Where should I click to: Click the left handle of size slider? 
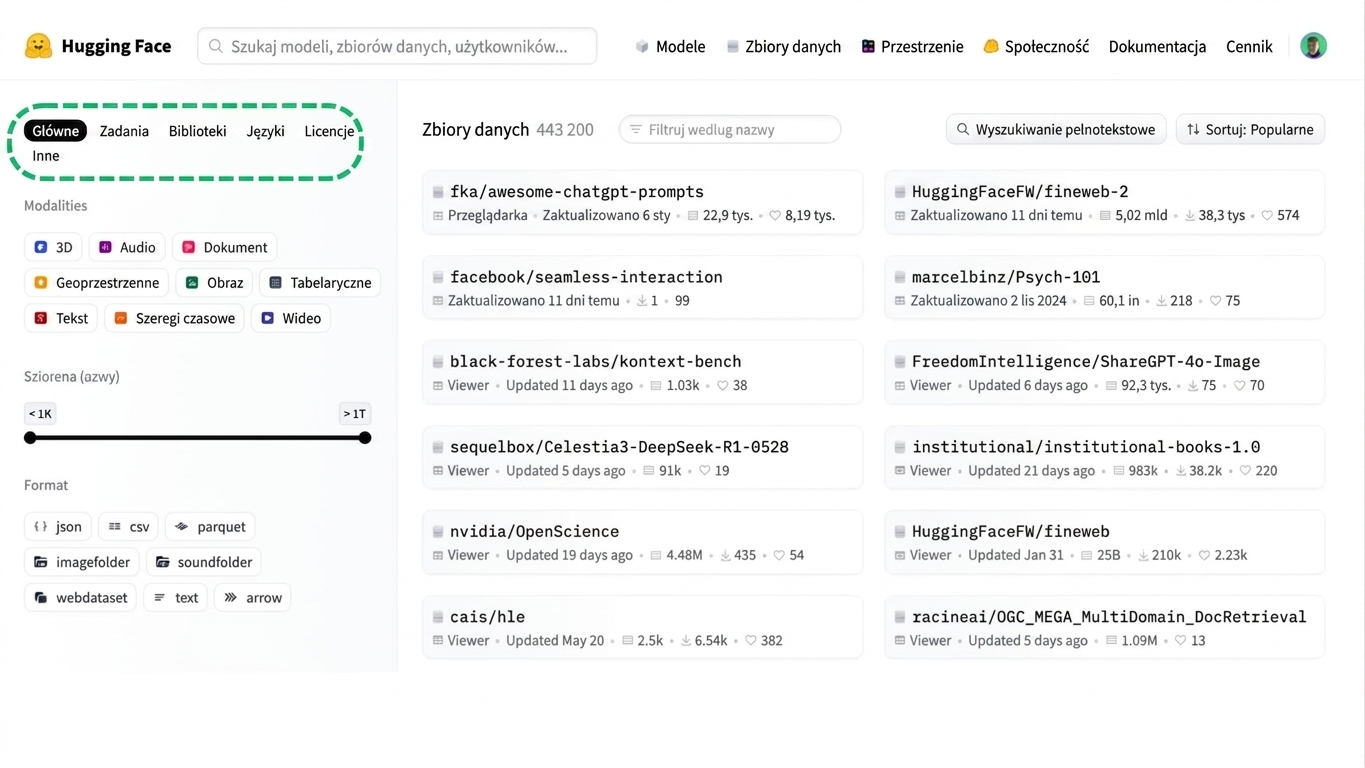pyautogui.click(x=30, y=438)
